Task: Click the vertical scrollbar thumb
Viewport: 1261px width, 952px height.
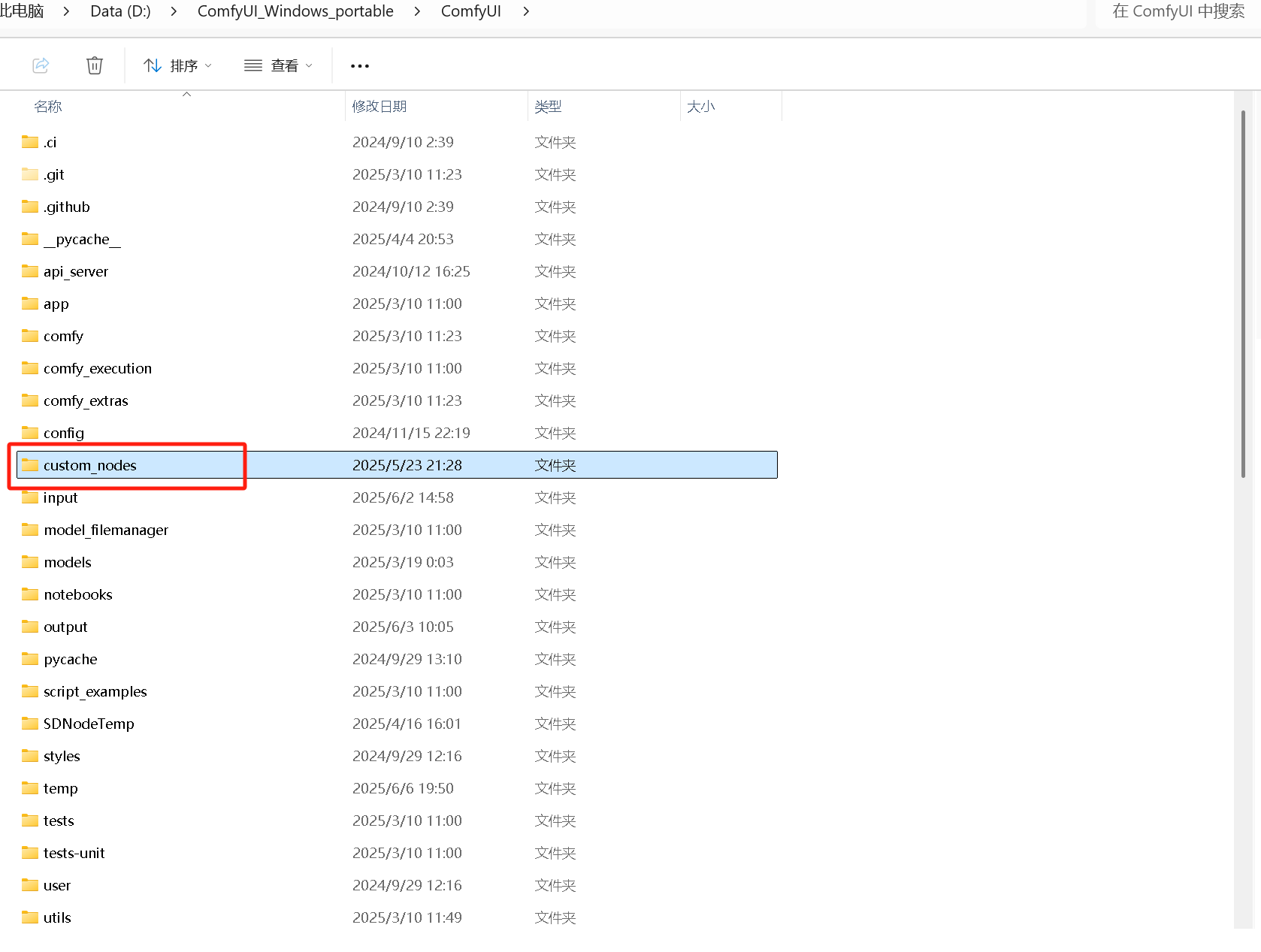Action: pos(1243,294)
